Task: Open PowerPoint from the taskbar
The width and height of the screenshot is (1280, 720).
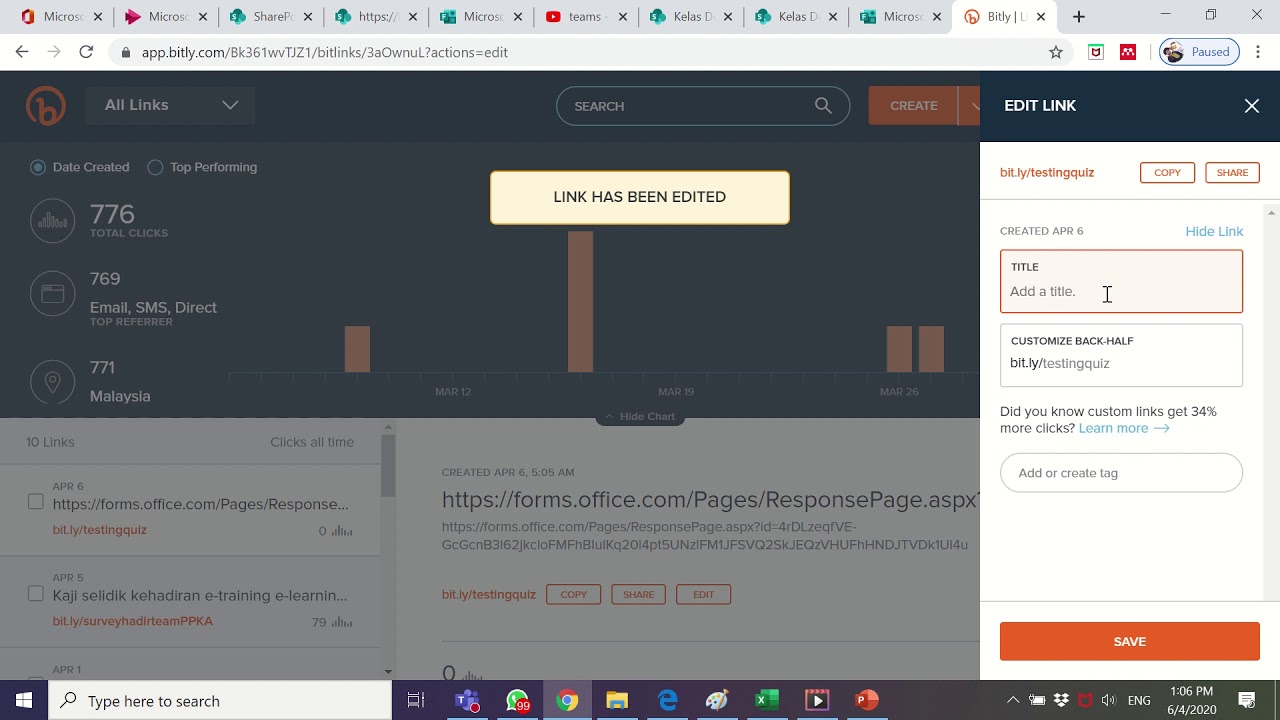Action: click(867, 700)
